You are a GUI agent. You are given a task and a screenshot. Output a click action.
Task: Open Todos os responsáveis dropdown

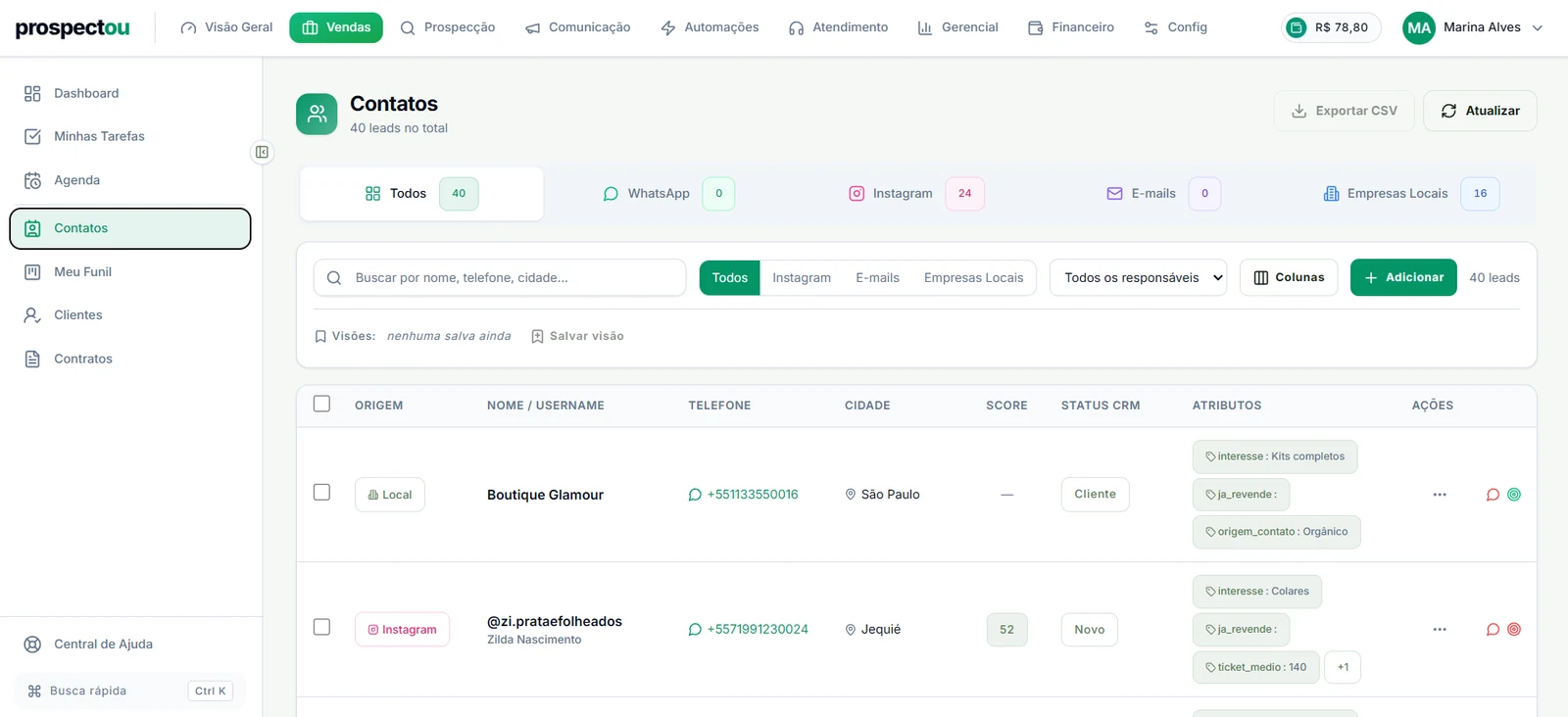pyautogui.click(x=1139, y=277)
